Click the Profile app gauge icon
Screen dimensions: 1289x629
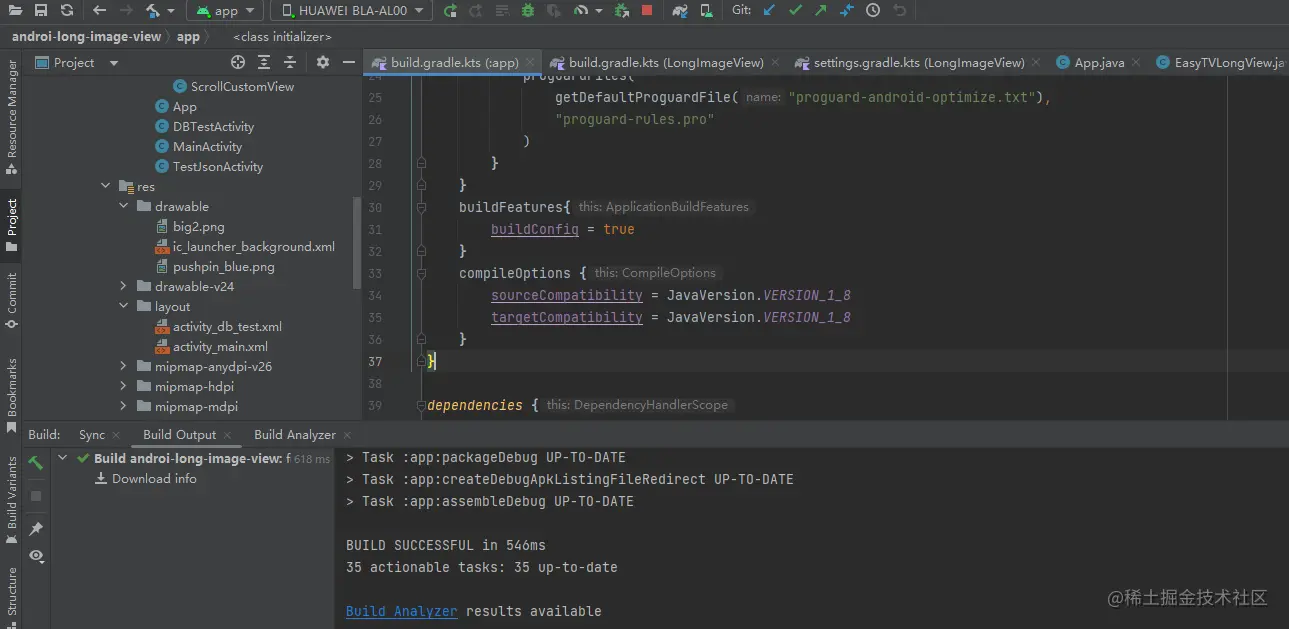pos(581,10)
